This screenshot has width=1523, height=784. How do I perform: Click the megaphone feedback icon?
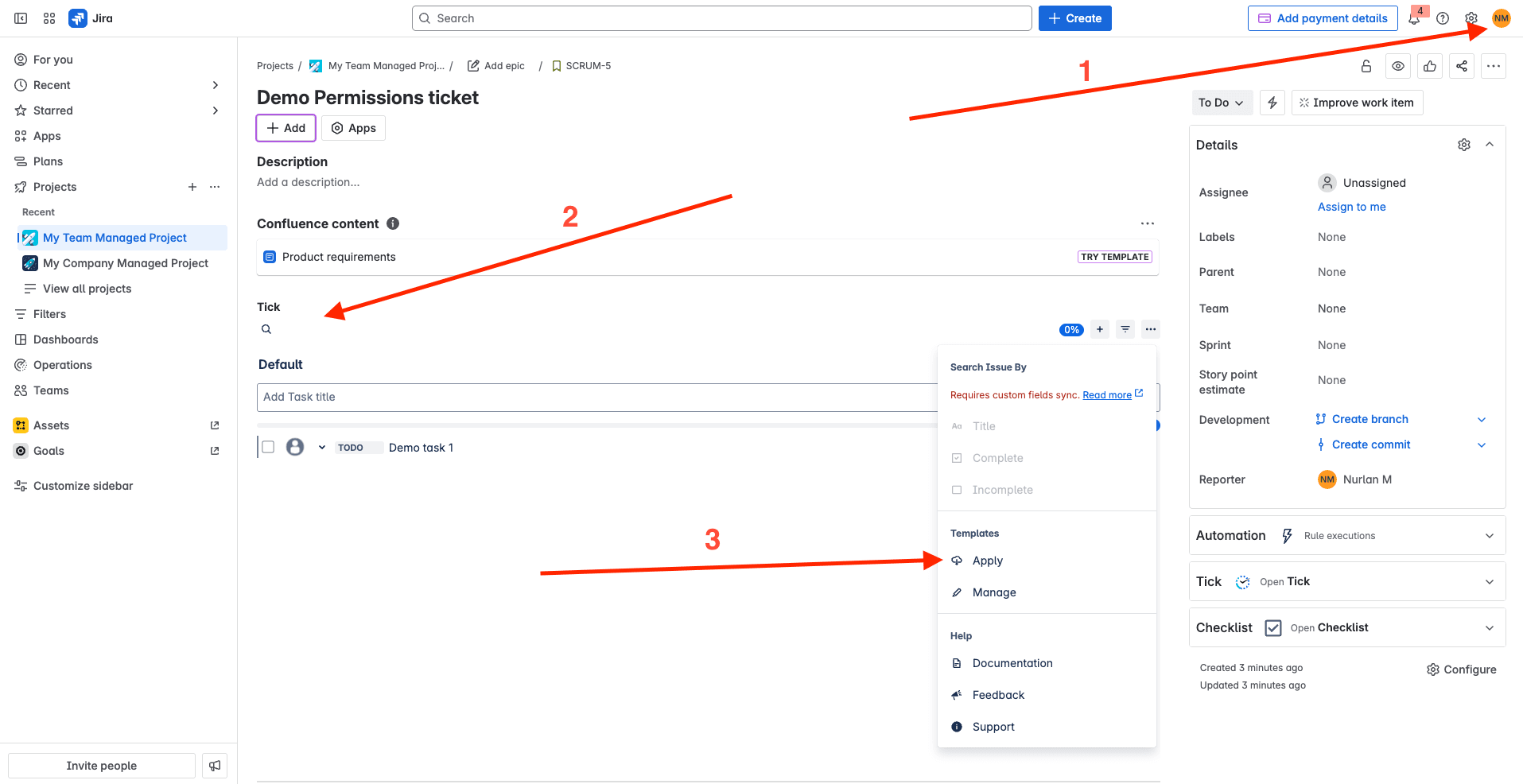point(215,766)
